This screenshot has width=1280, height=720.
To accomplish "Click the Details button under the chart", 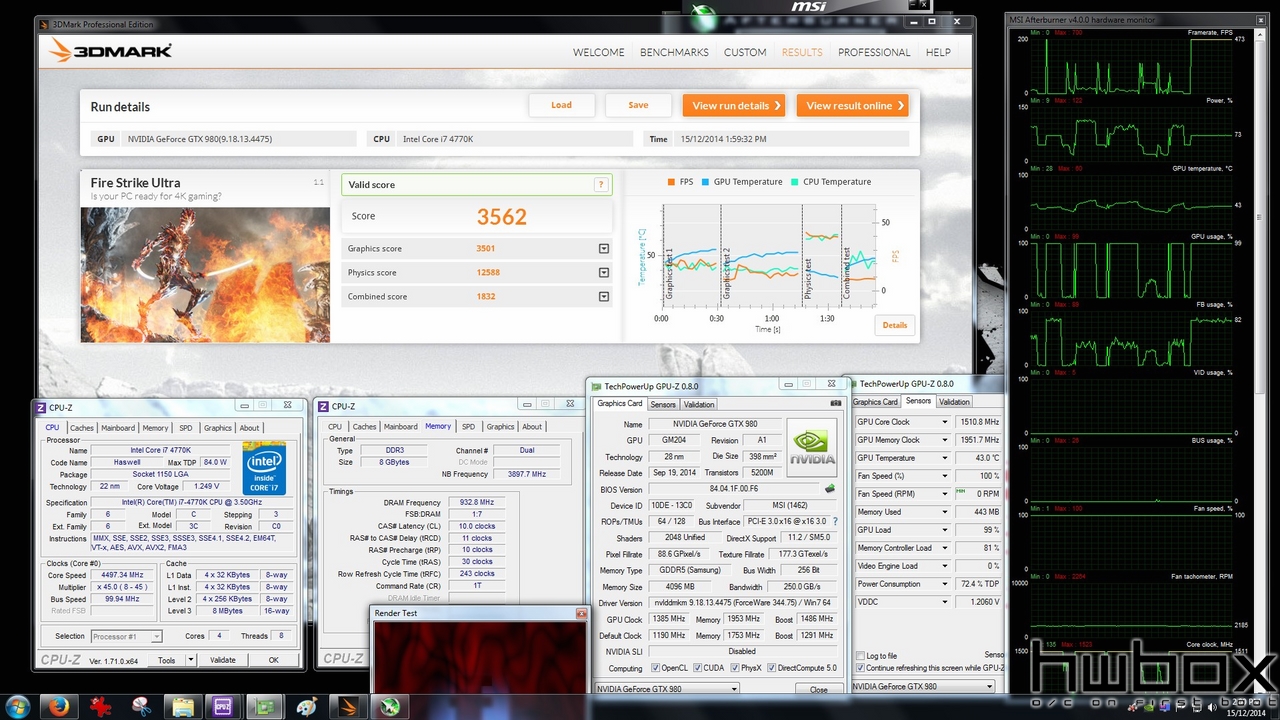I will (894, 325).
